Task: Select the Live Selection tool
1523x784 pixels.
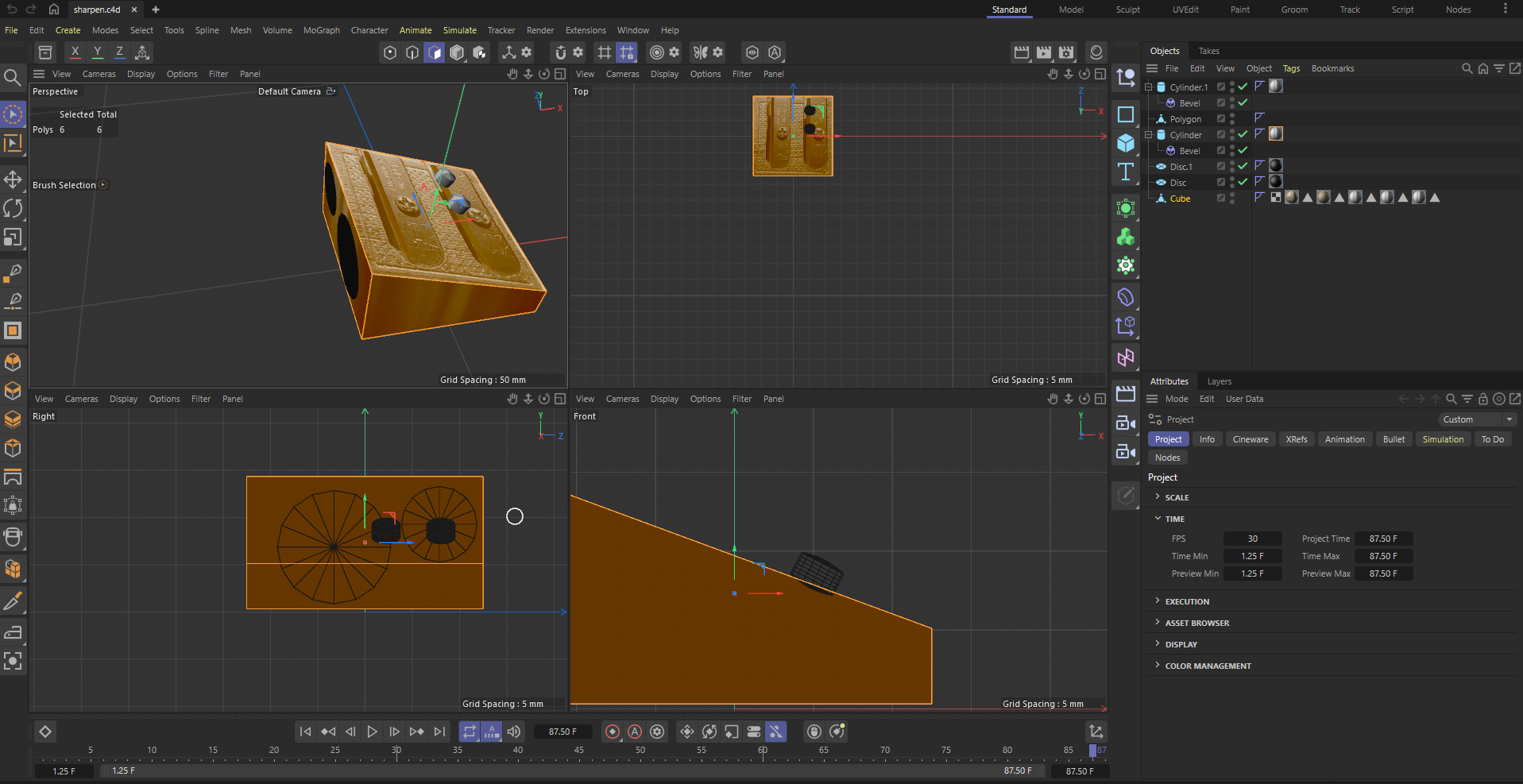Action: [x=14, y=114]
